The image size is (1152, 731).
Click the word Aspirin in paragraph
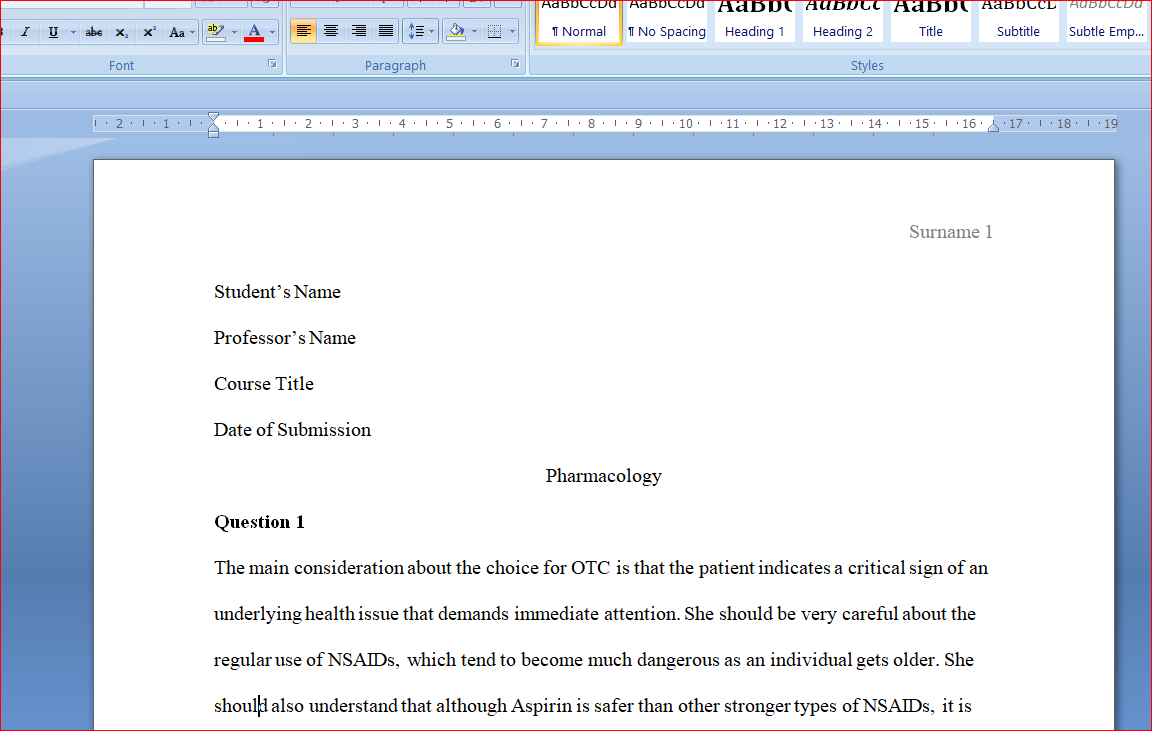[x=541, y=706]
